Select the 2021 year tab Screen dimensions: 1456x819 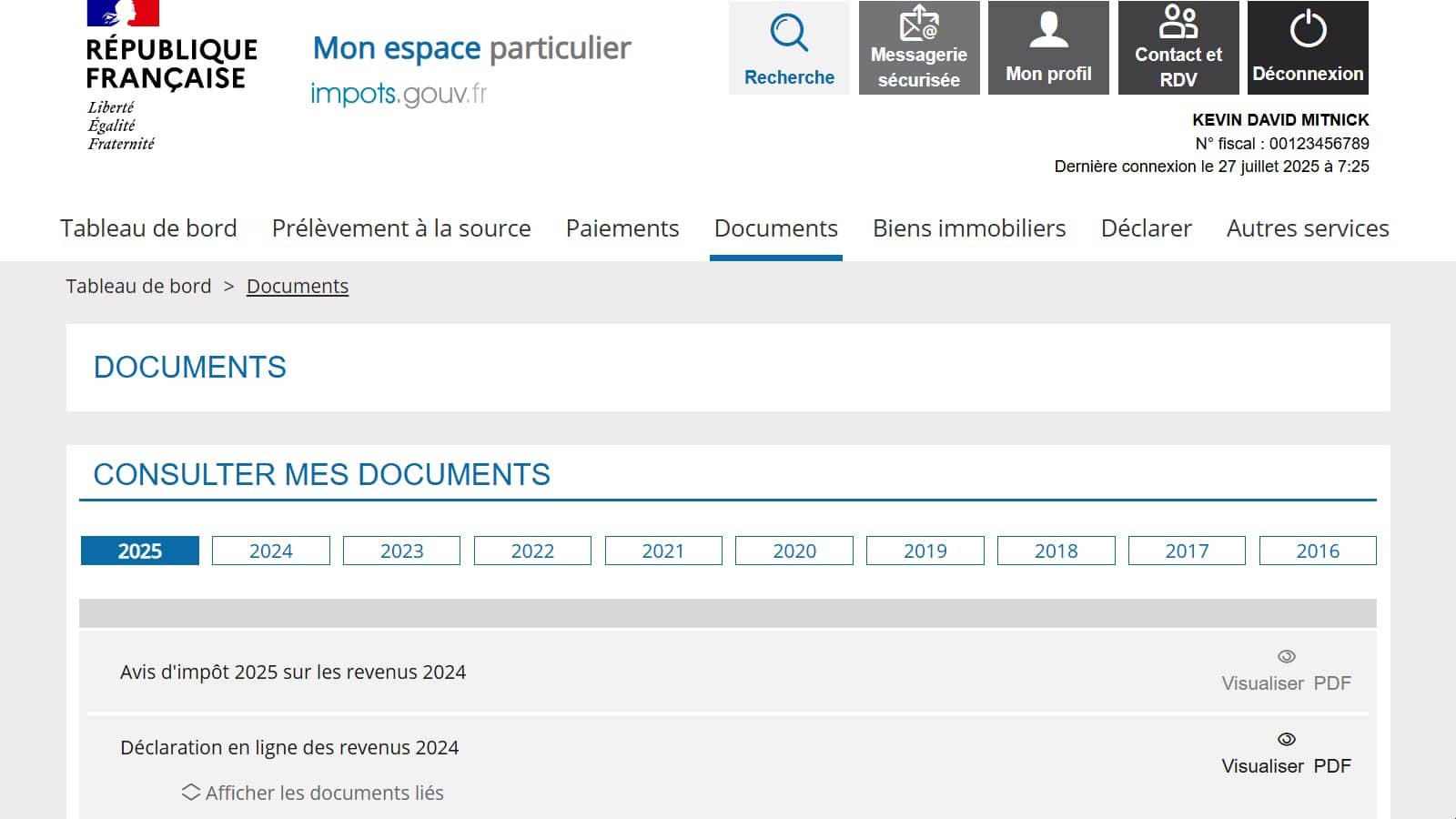tap(663, 551)
